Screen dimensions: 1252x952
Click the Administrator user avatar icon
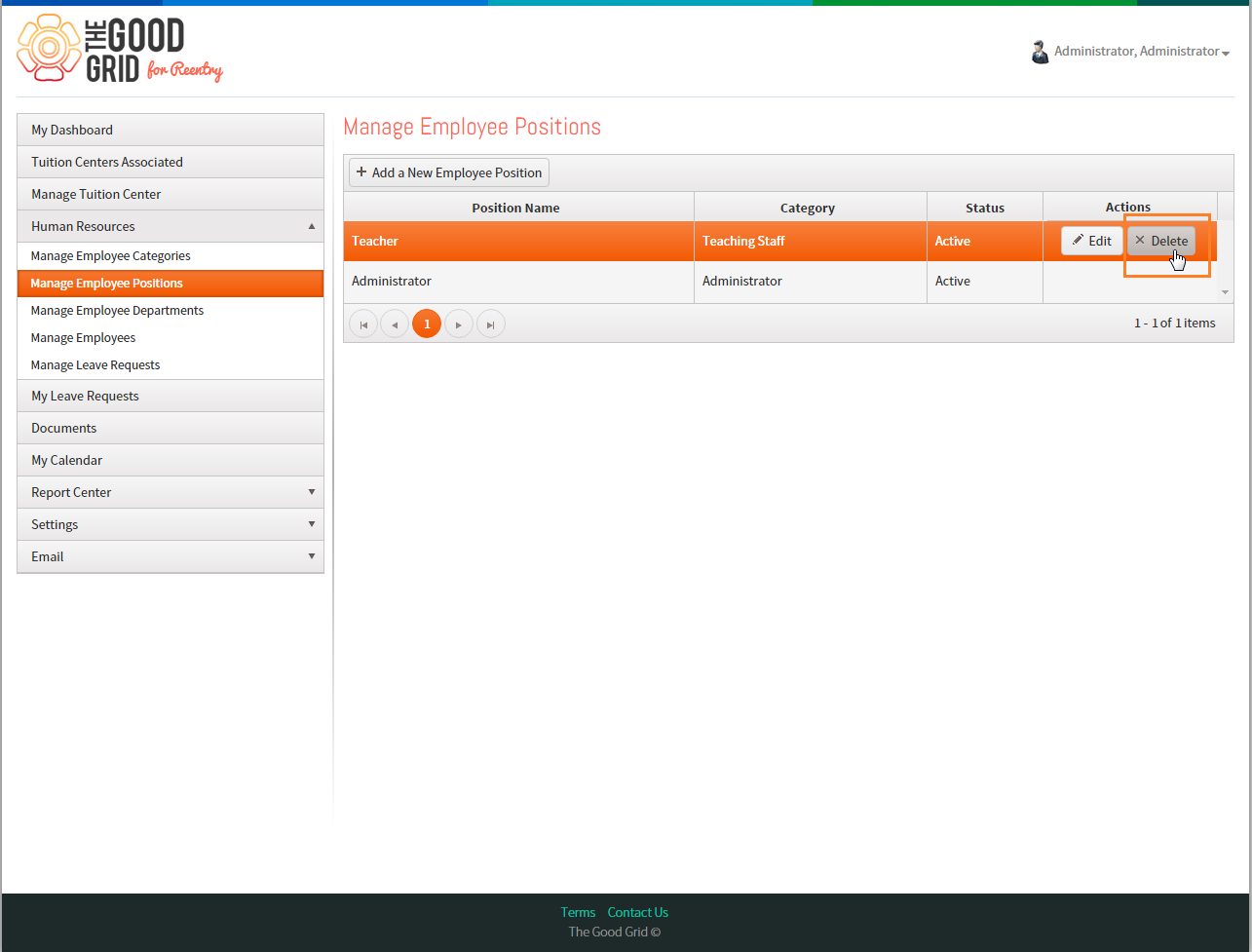pos(1040,52)
